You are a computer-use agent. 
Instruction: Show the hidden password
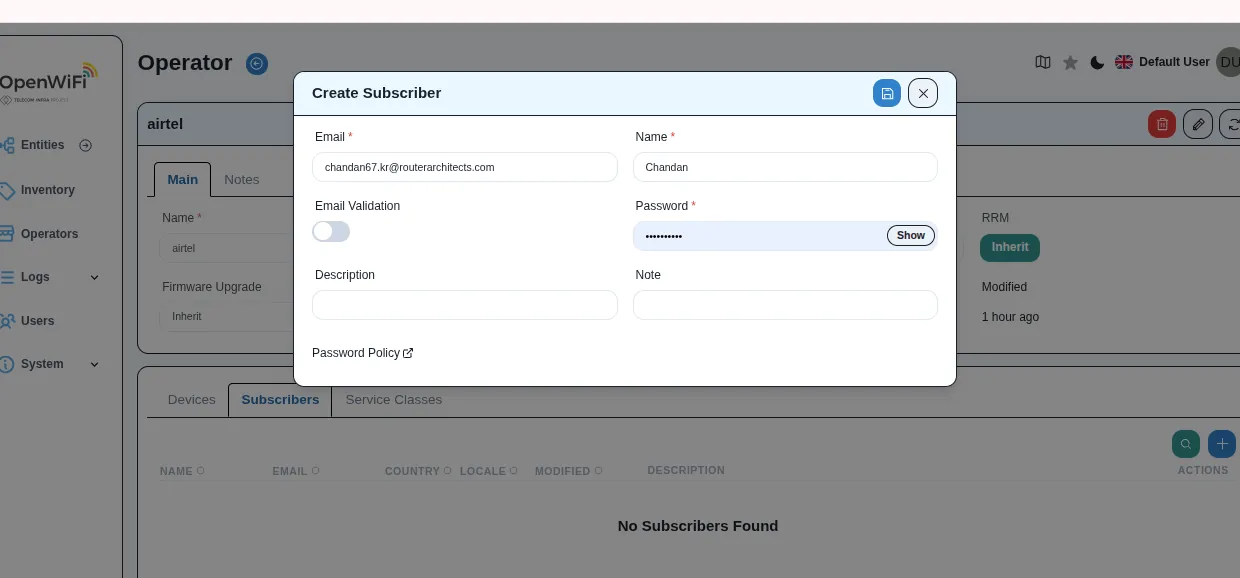(909, 235)
